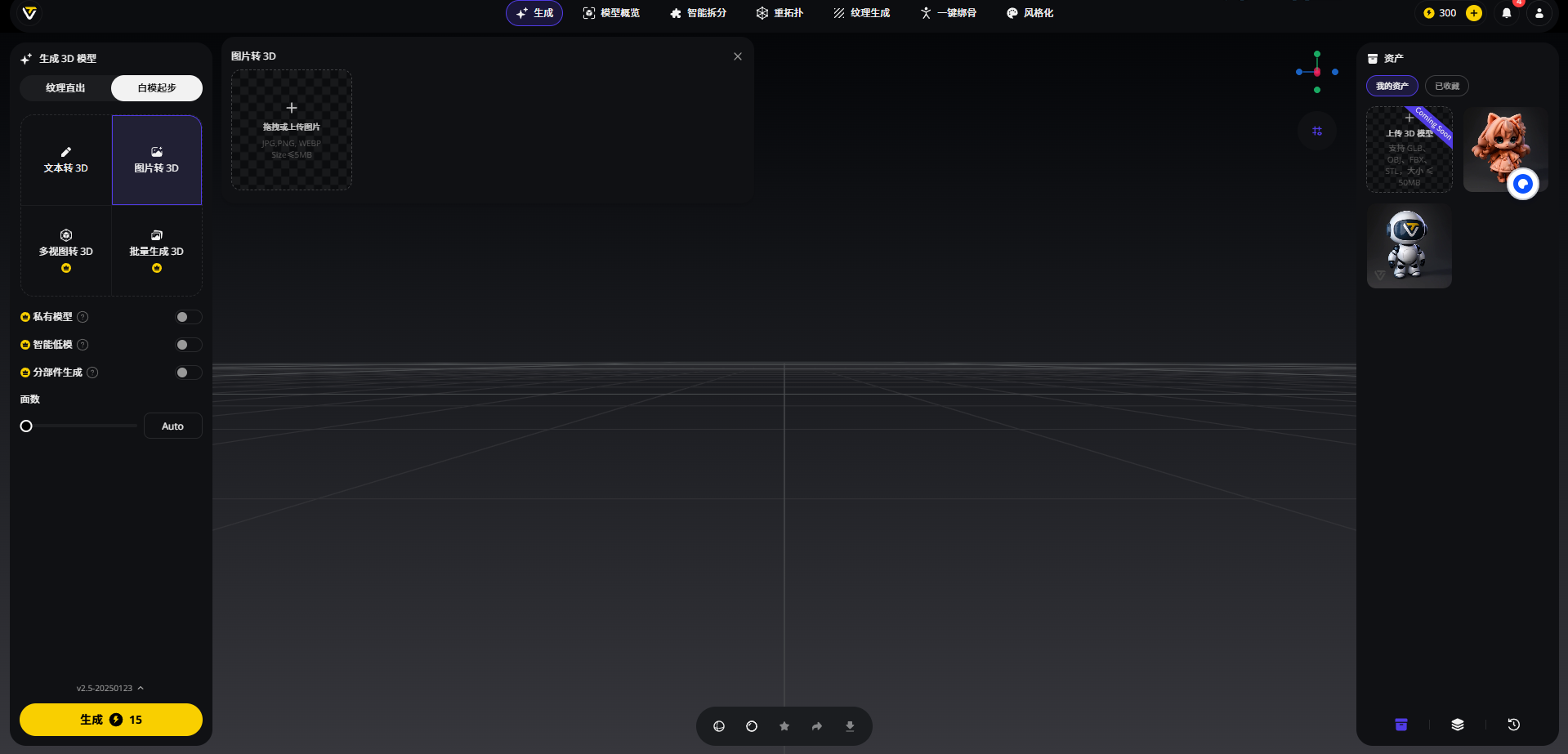Switch to the 纹理直出 tab

tap(65, 88)
